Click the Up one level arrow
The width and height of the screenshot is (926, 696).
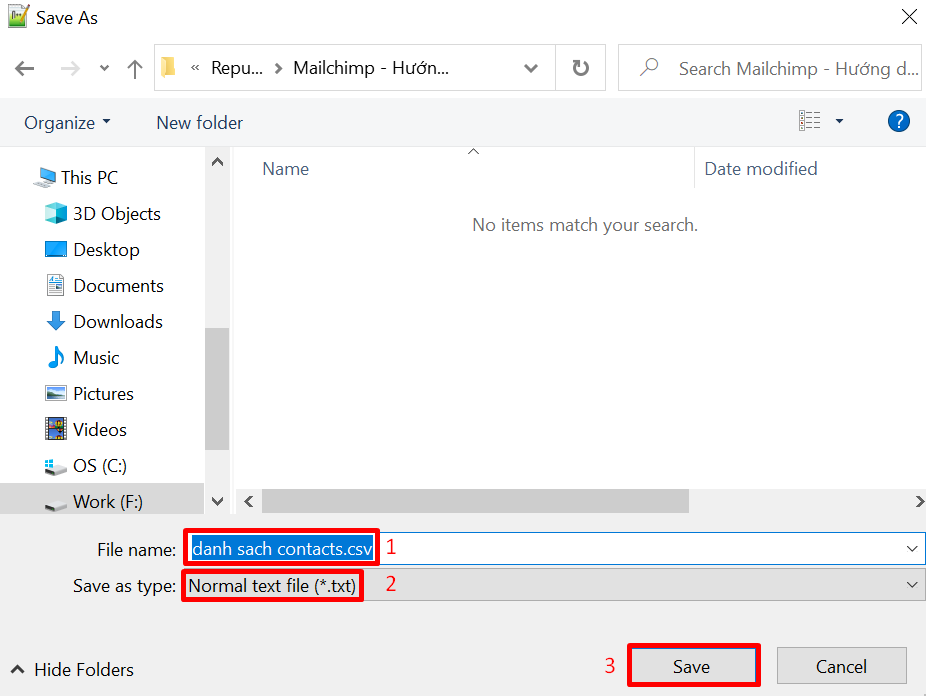pos(135,68)
